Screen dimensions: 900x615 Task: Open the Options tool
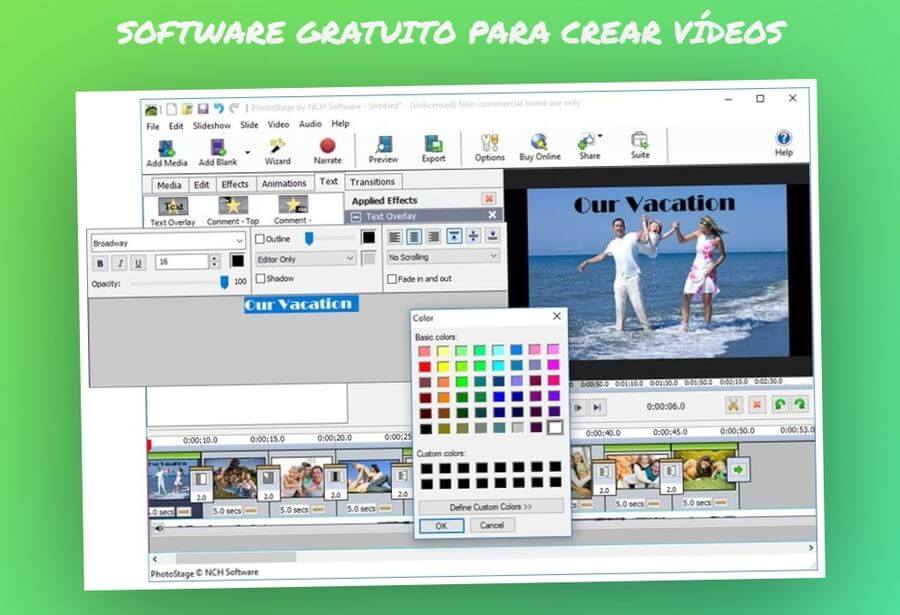[x=490, y=148]
